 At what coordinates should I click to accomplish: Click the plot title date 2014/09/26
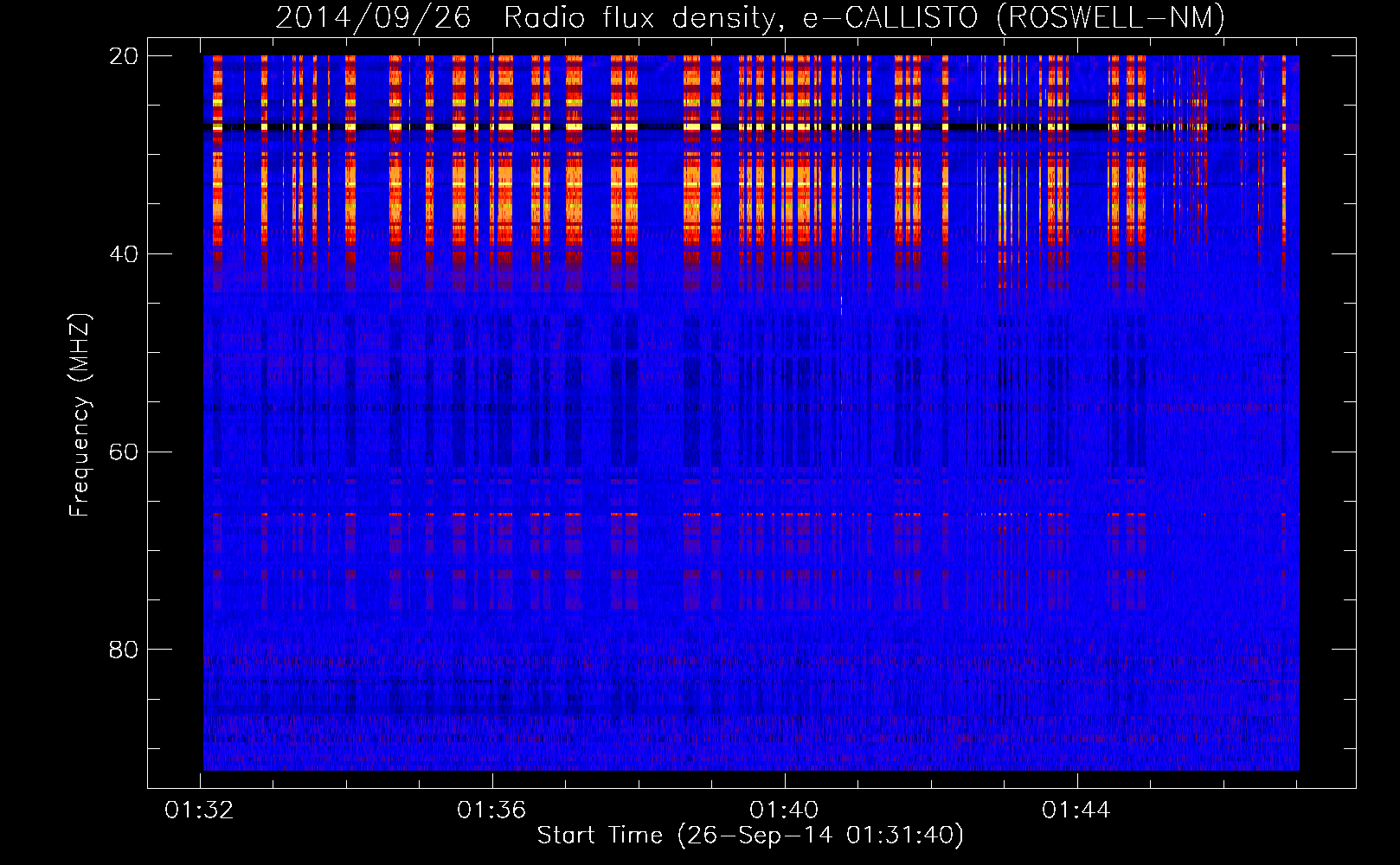[x=373, y=18]
